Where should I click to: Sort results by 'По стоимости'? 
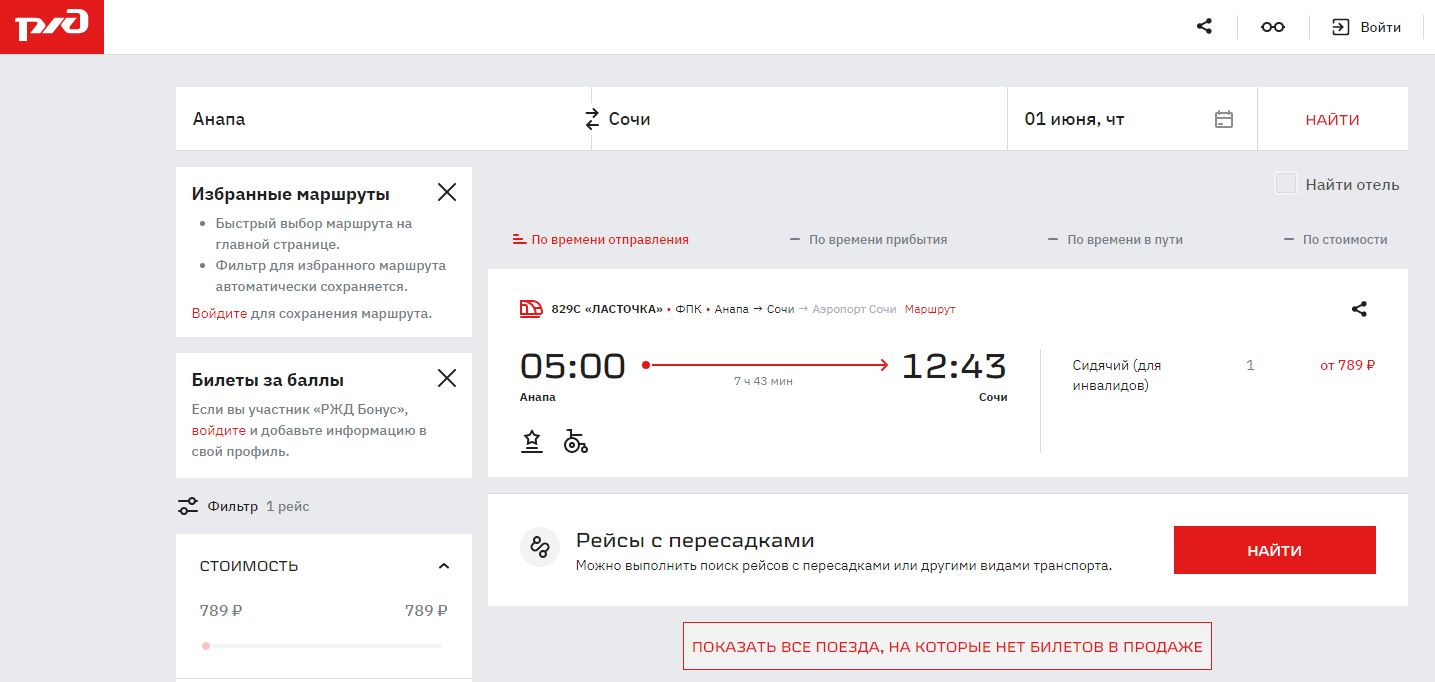click(x=1335, y=240)
